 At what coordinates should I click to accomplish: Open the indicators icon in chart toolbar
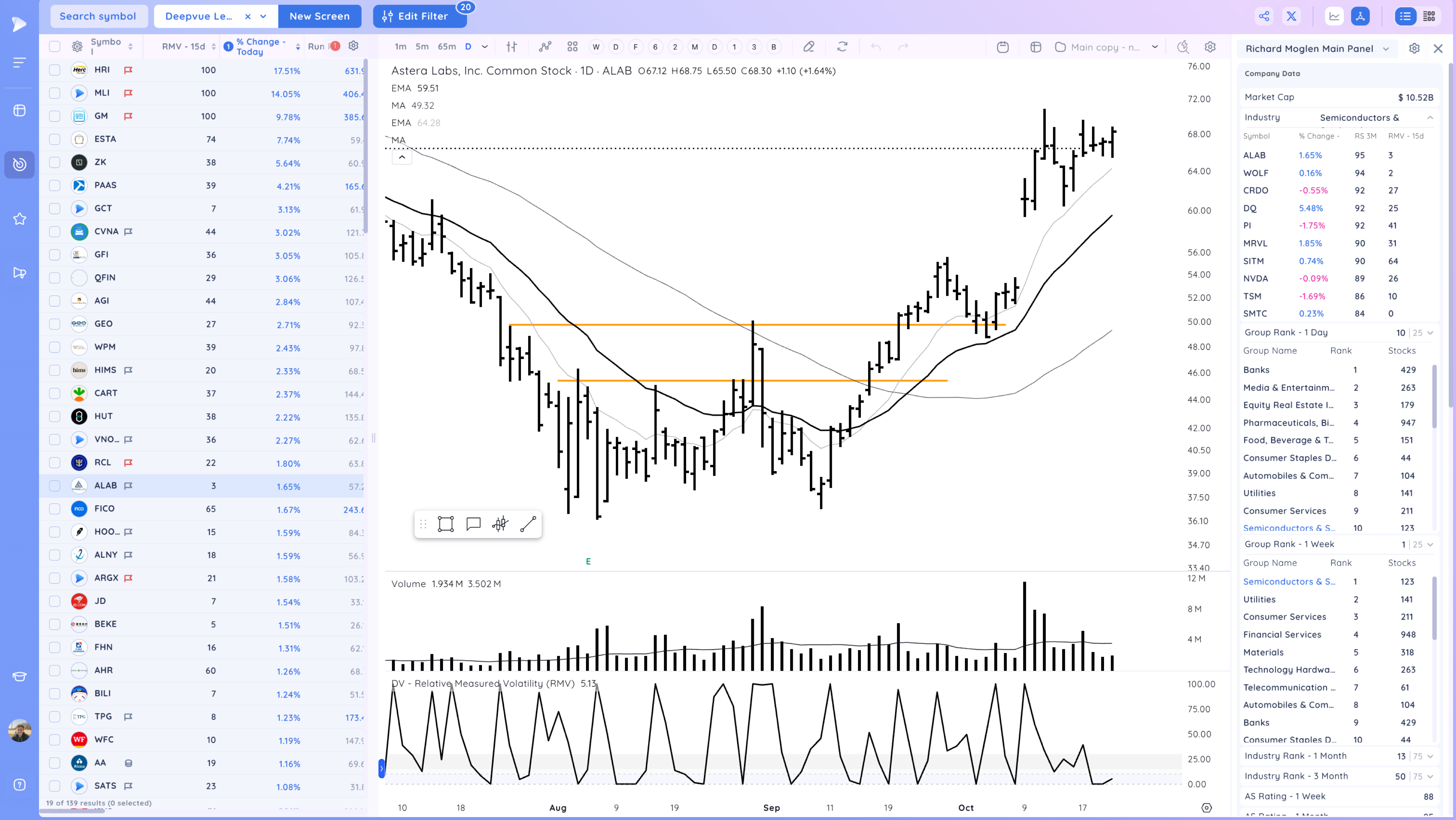coord(545,47)
